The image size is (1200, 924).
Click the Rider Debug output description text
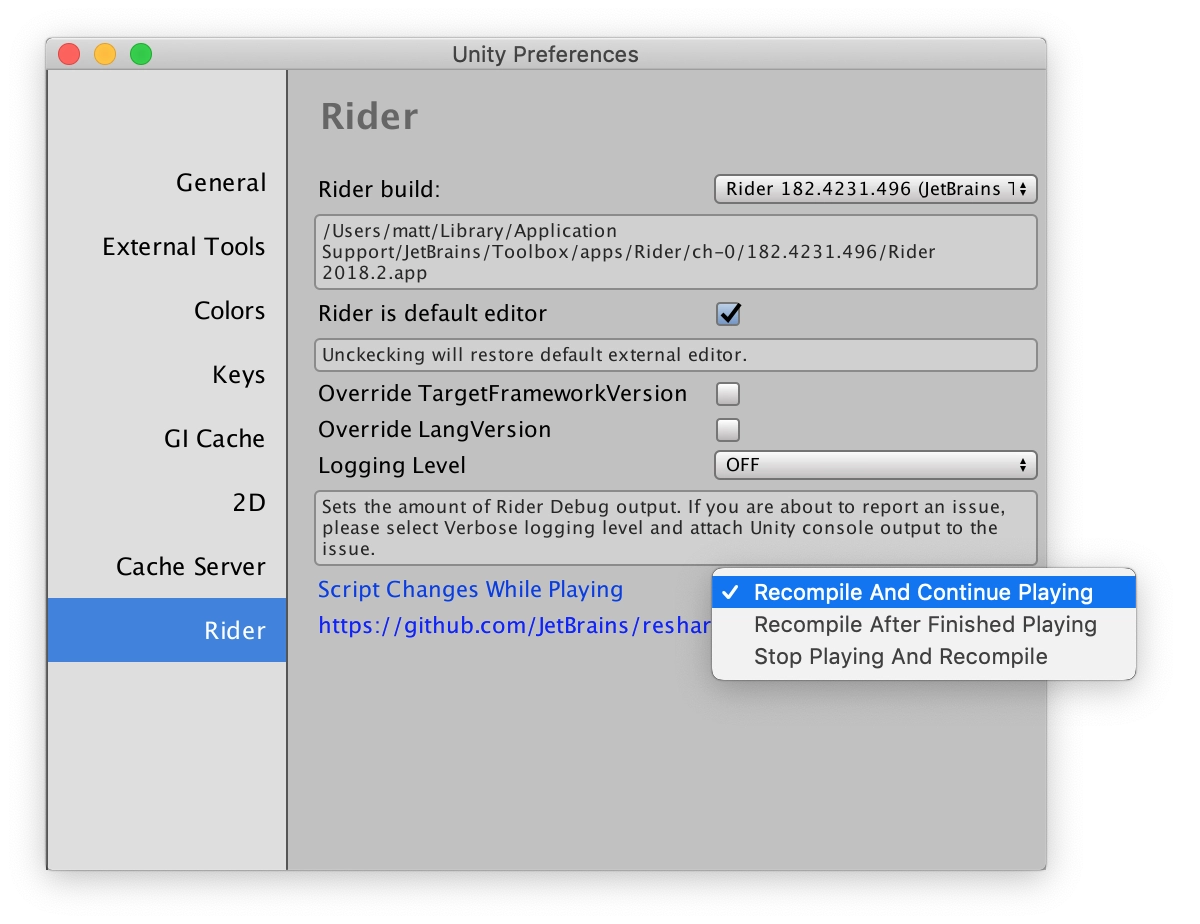(676, 528)
